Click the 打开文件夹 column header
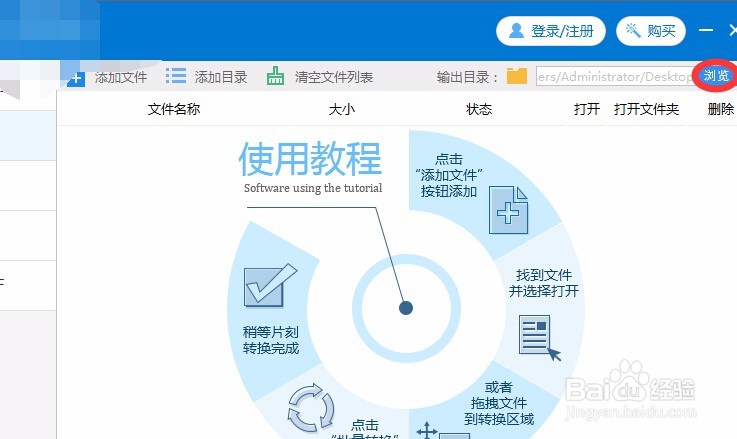737x439 pixels. click(x=646, y=109)
